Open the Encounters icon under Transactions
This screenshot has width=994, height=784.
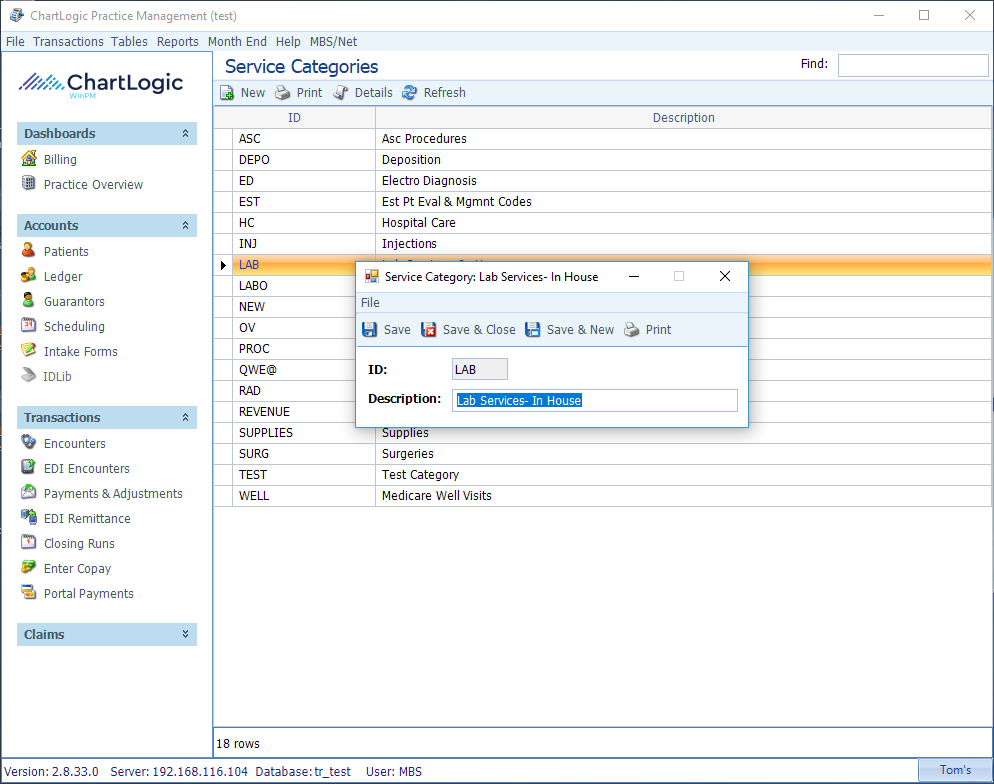(29, 442)
